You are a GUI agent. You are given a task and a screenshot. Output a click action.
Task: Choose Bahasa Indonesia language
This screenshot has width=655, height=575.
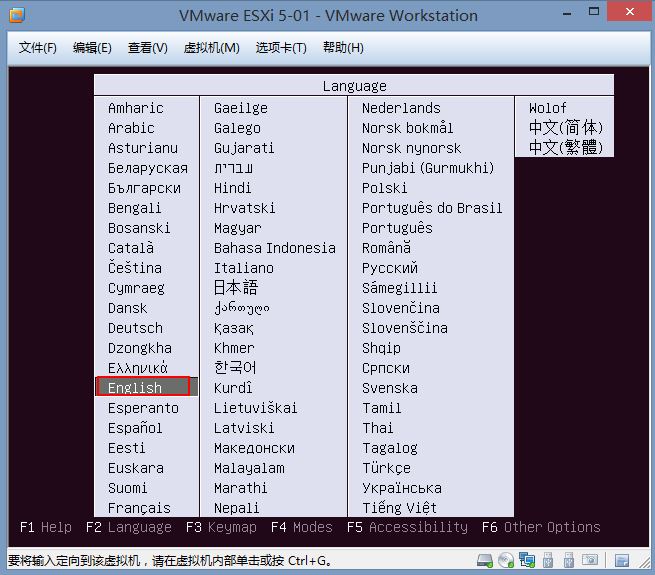pos(274,248)
